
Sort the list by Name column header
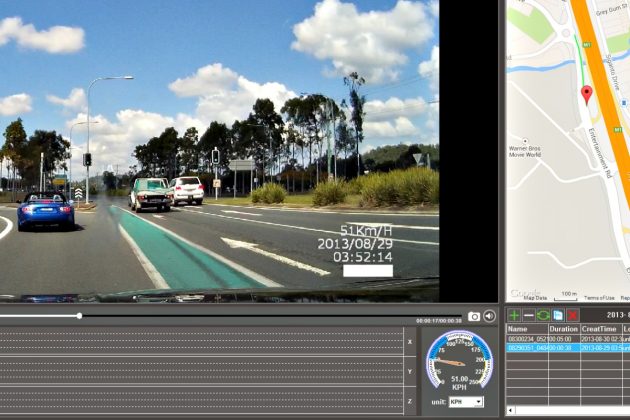tap(527, 329)
